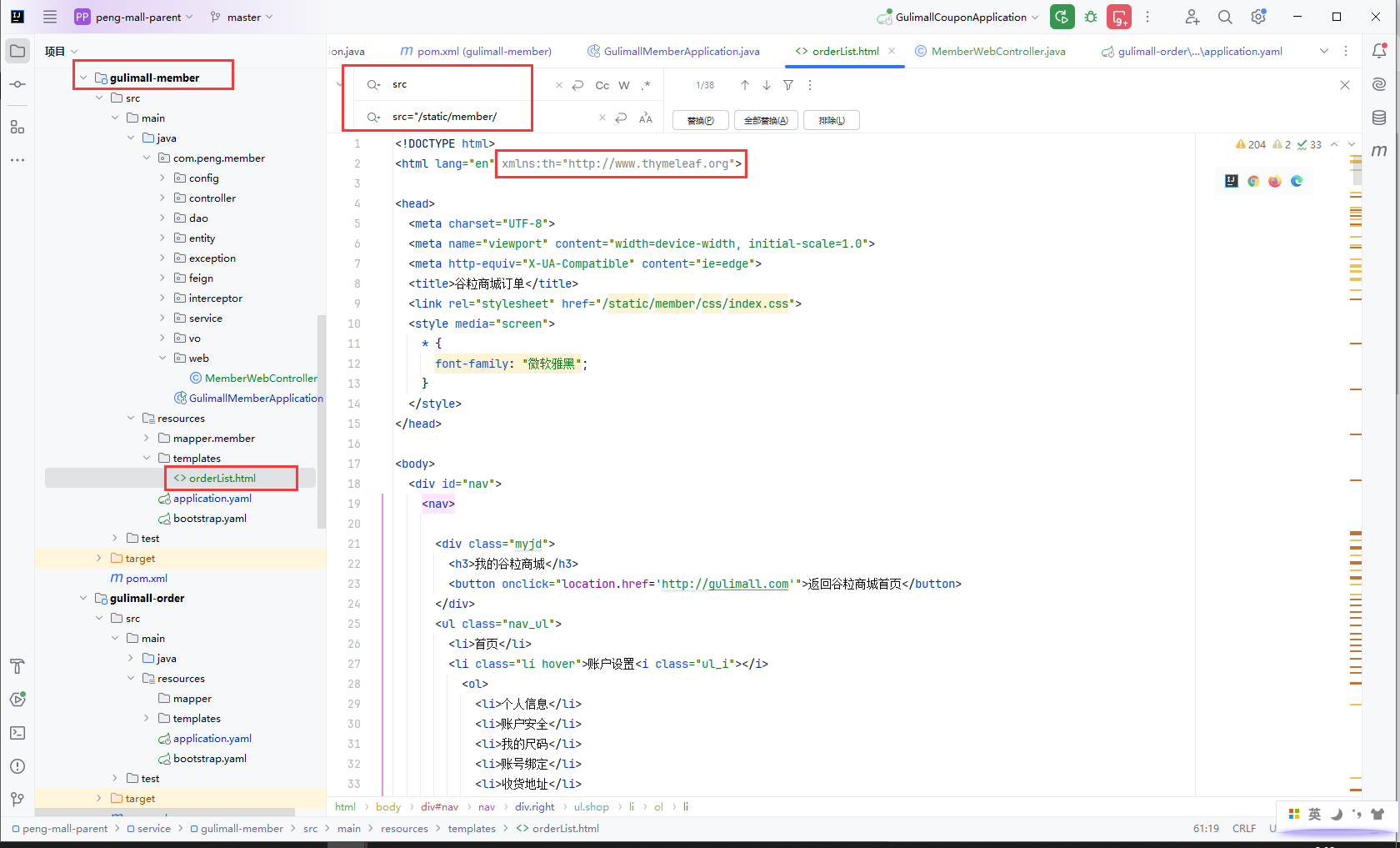
Task: Open Search Everywhere magnifier
Action: [x=1225, y=17]
